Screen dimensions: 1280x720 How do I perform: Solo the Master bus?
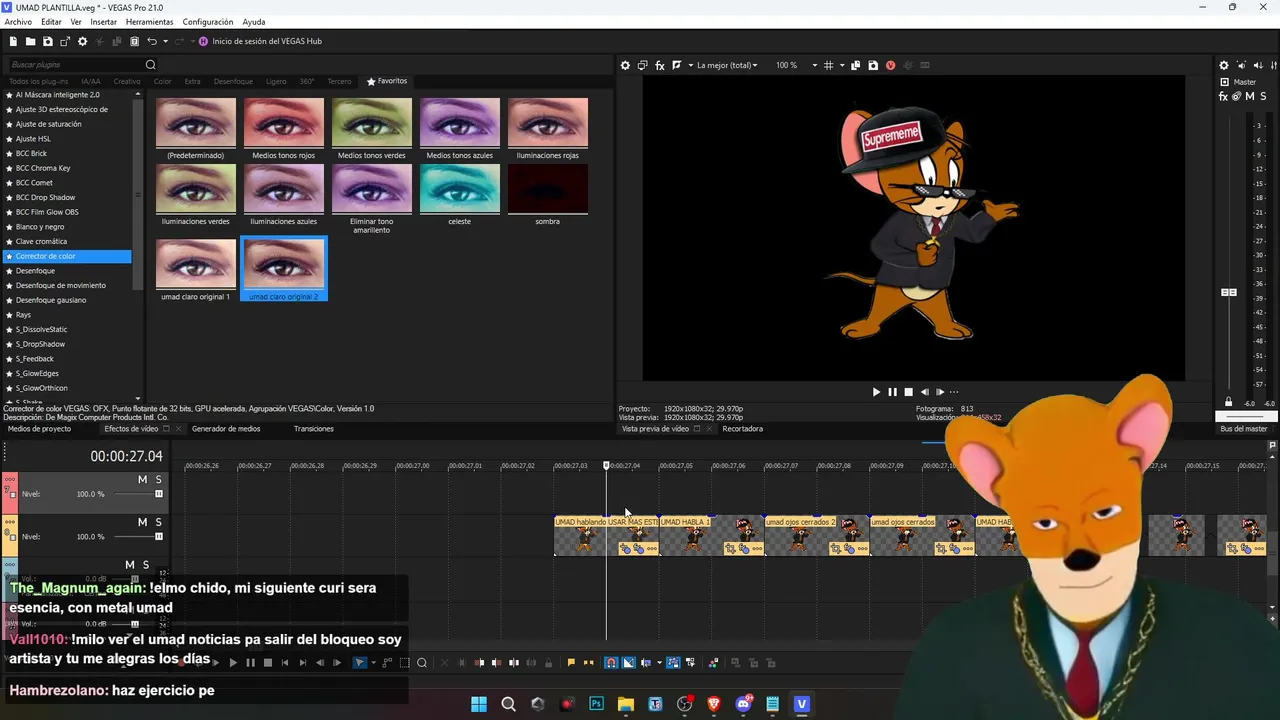[x=1263, y=97]
